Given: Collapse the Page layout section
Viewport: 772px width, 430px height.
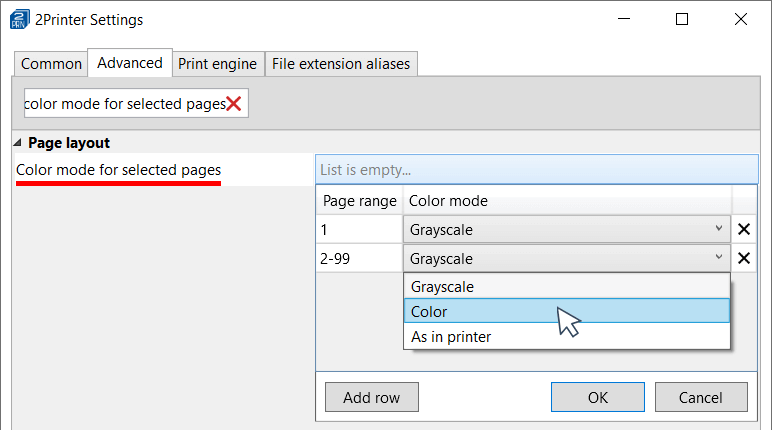Looking at the screenshot, I should [x=18, y=143].
